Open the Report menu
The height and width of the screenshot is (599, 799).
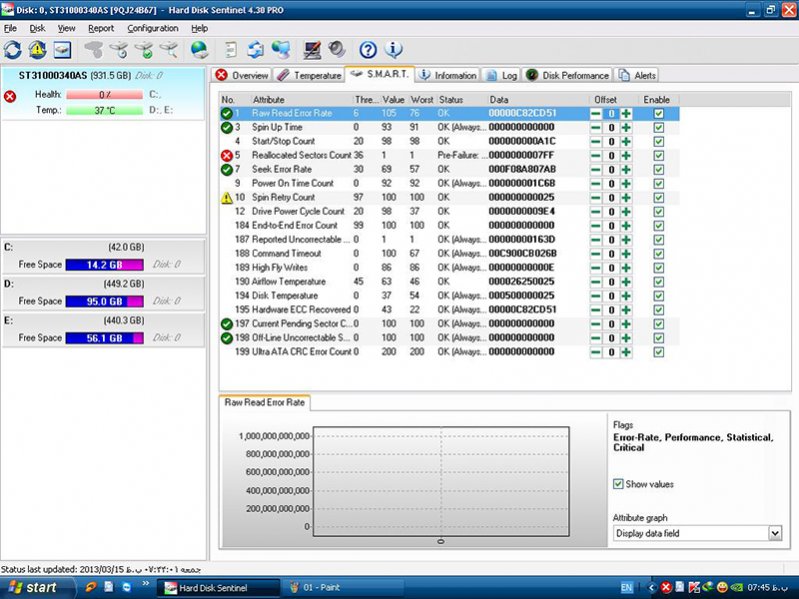[x=101, y=29]
